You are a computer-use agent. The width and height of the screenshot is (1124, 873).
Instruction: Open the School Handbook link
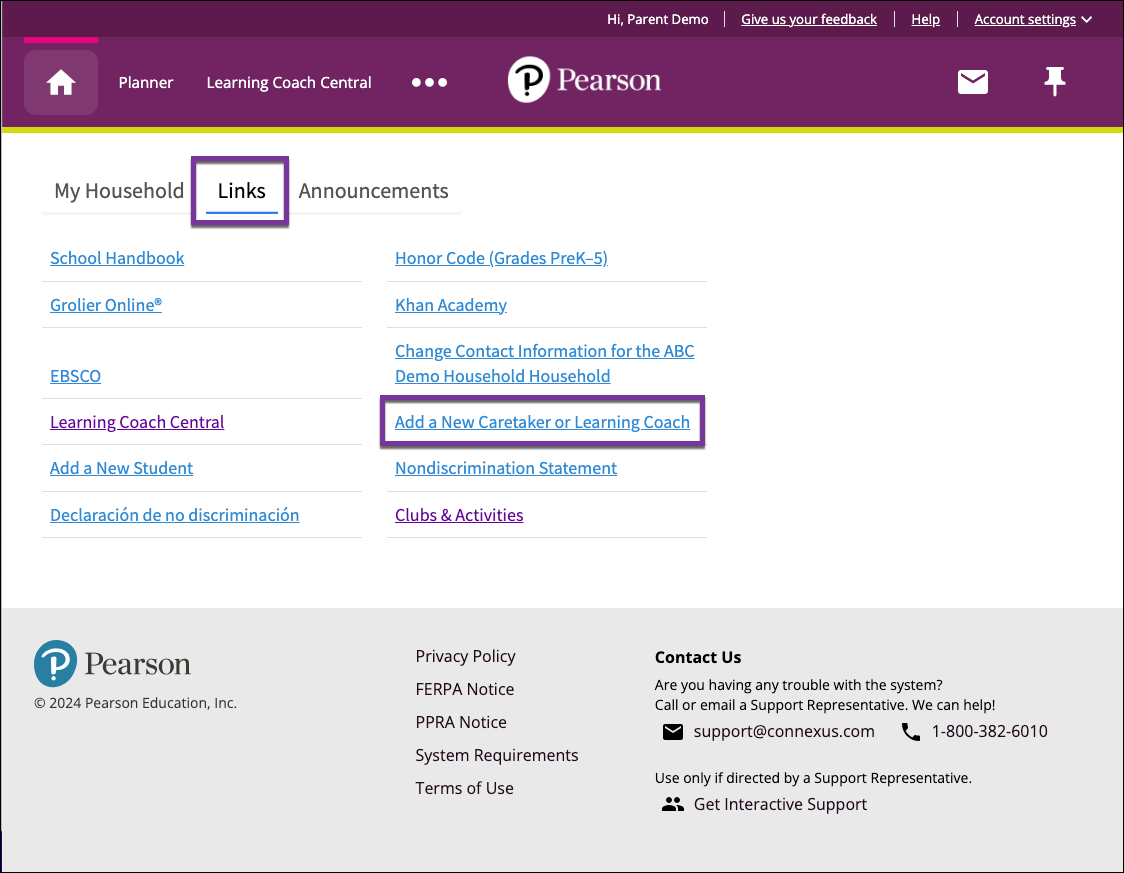click(117, 258)
